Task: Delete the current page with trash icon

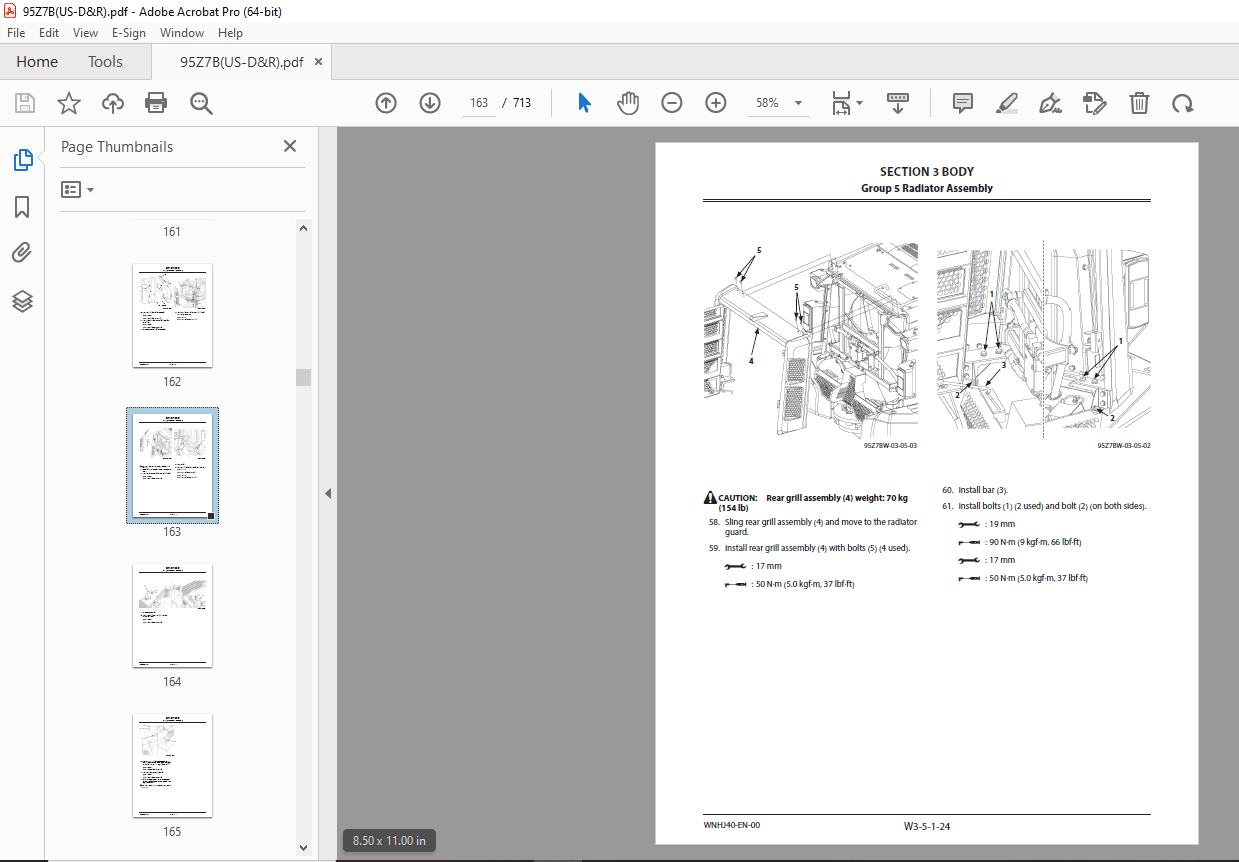Action: (1139, 103)
